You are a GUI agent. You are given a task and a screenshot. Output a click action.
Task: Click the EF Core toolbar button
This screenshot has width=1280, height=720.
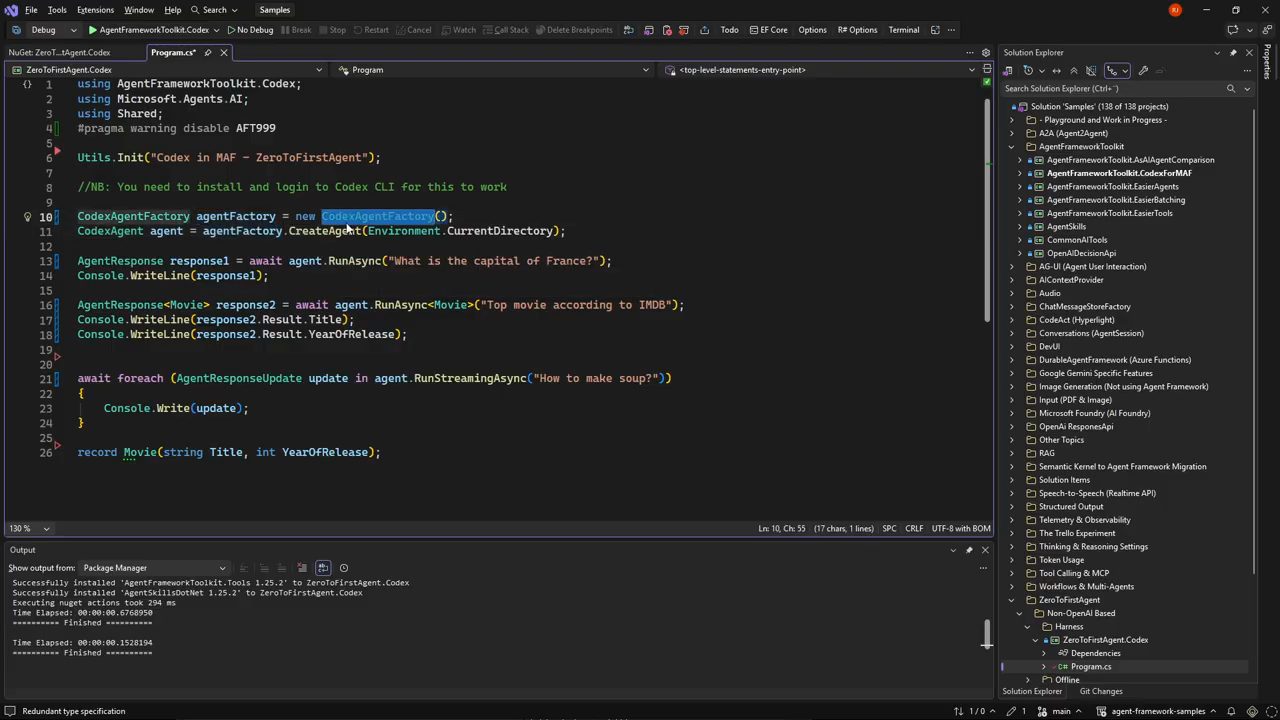768,30
